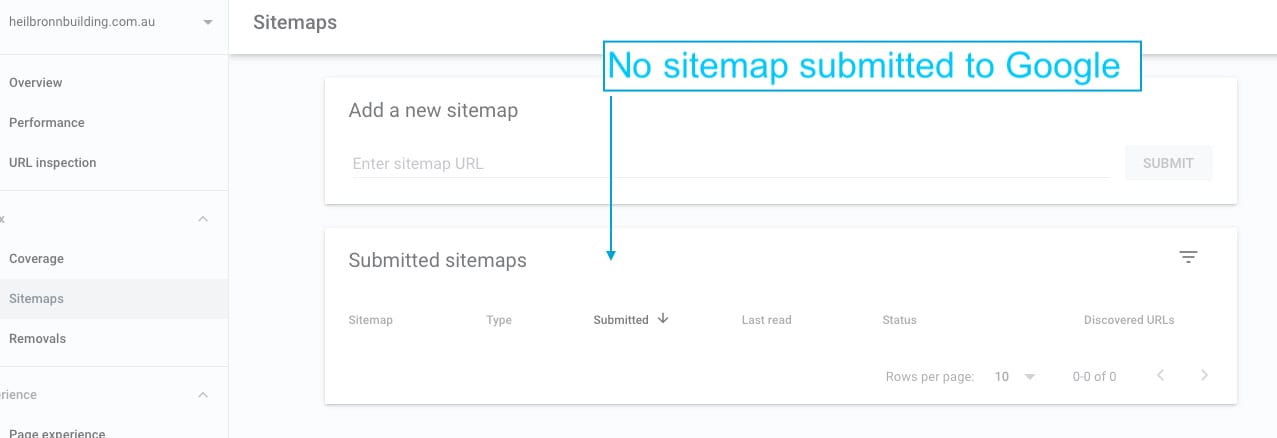Screen dimensions: 1277x438
Task: Open the URL inspection tool
Action: [x=52, y=163]
